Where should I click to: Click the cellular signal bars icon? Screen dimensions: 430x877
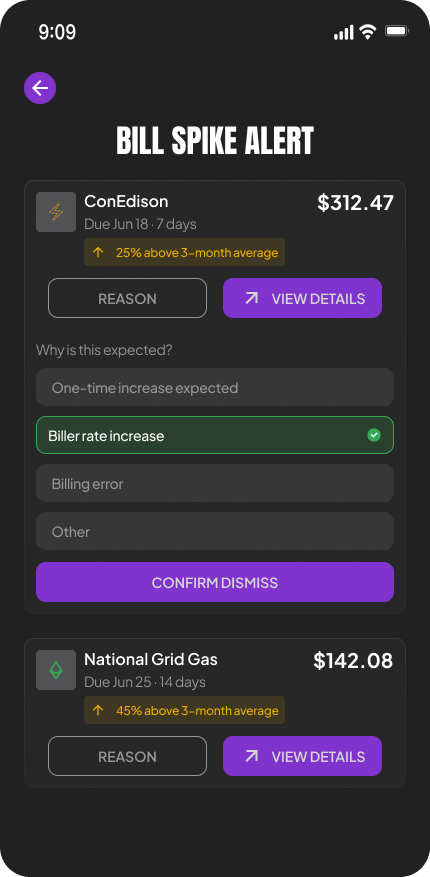(x=343, y=32)
